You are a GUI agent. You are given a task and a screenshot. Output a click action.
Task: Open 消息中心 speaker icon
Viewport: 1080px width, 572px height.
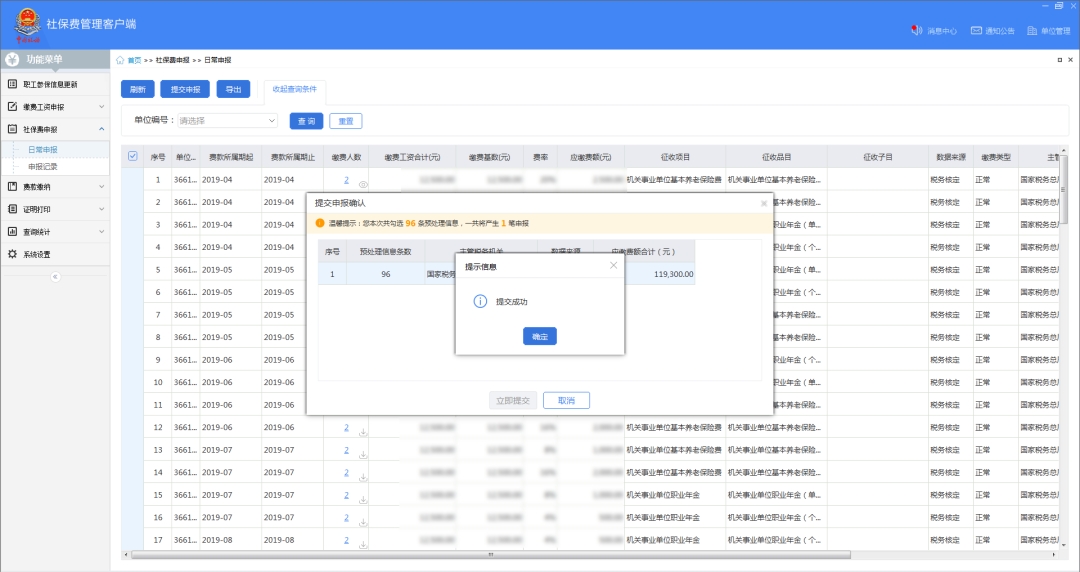point(915,31)
